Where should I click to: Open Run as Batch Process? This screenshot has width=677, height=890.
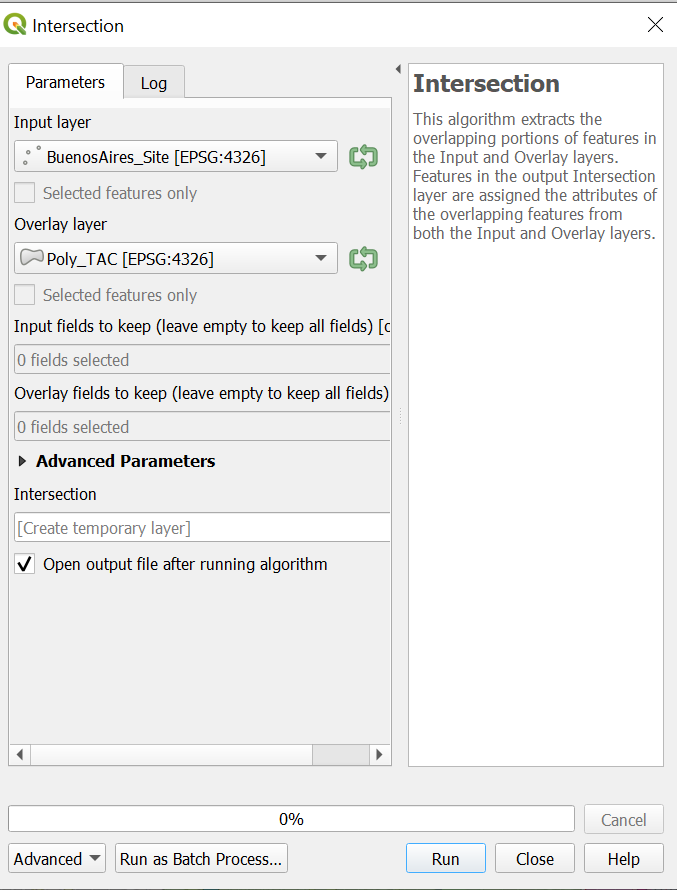click(200, 858)
